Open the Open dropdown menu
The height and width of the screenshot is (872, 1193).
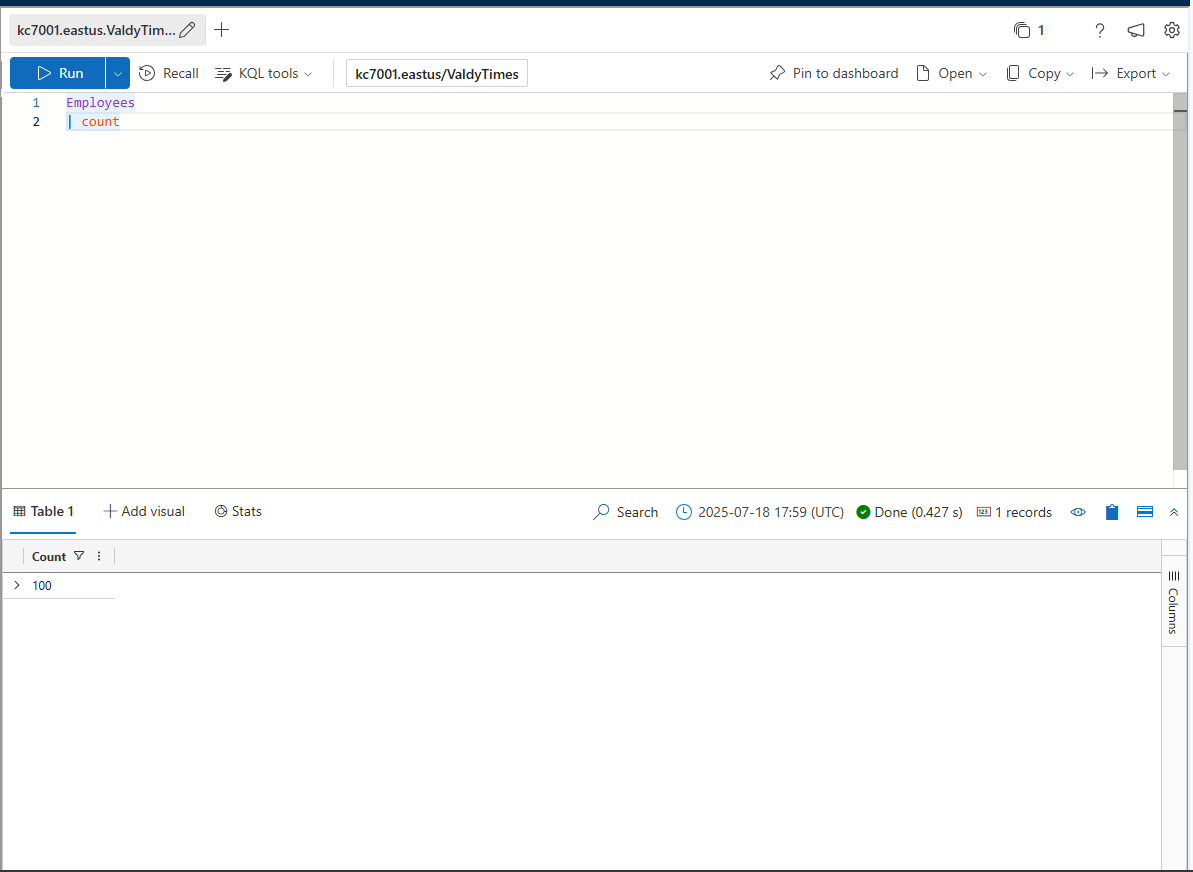pos(951,73)
